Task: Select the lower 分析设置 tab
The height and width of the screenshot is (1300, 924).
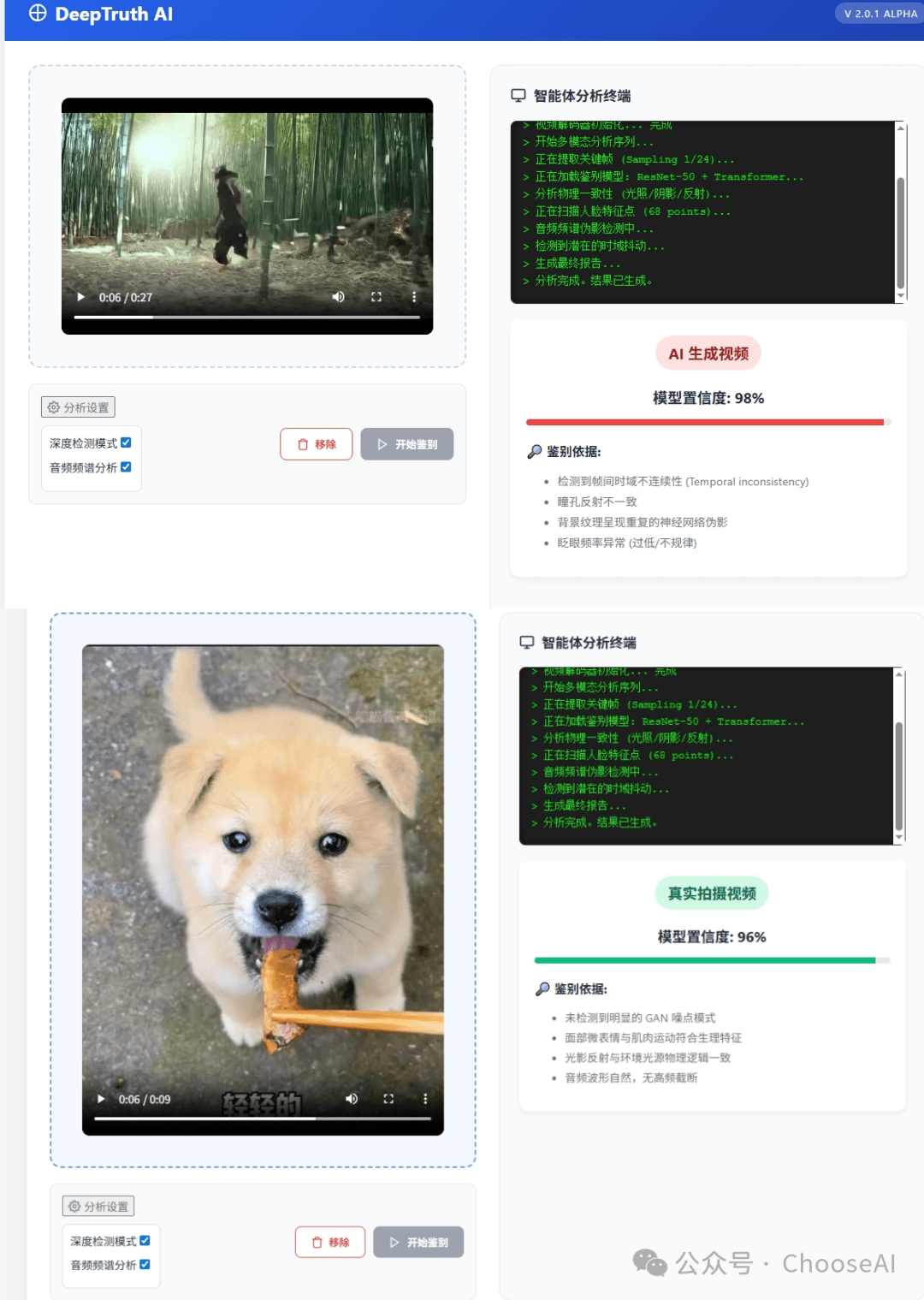Action: click(98, 1206)
